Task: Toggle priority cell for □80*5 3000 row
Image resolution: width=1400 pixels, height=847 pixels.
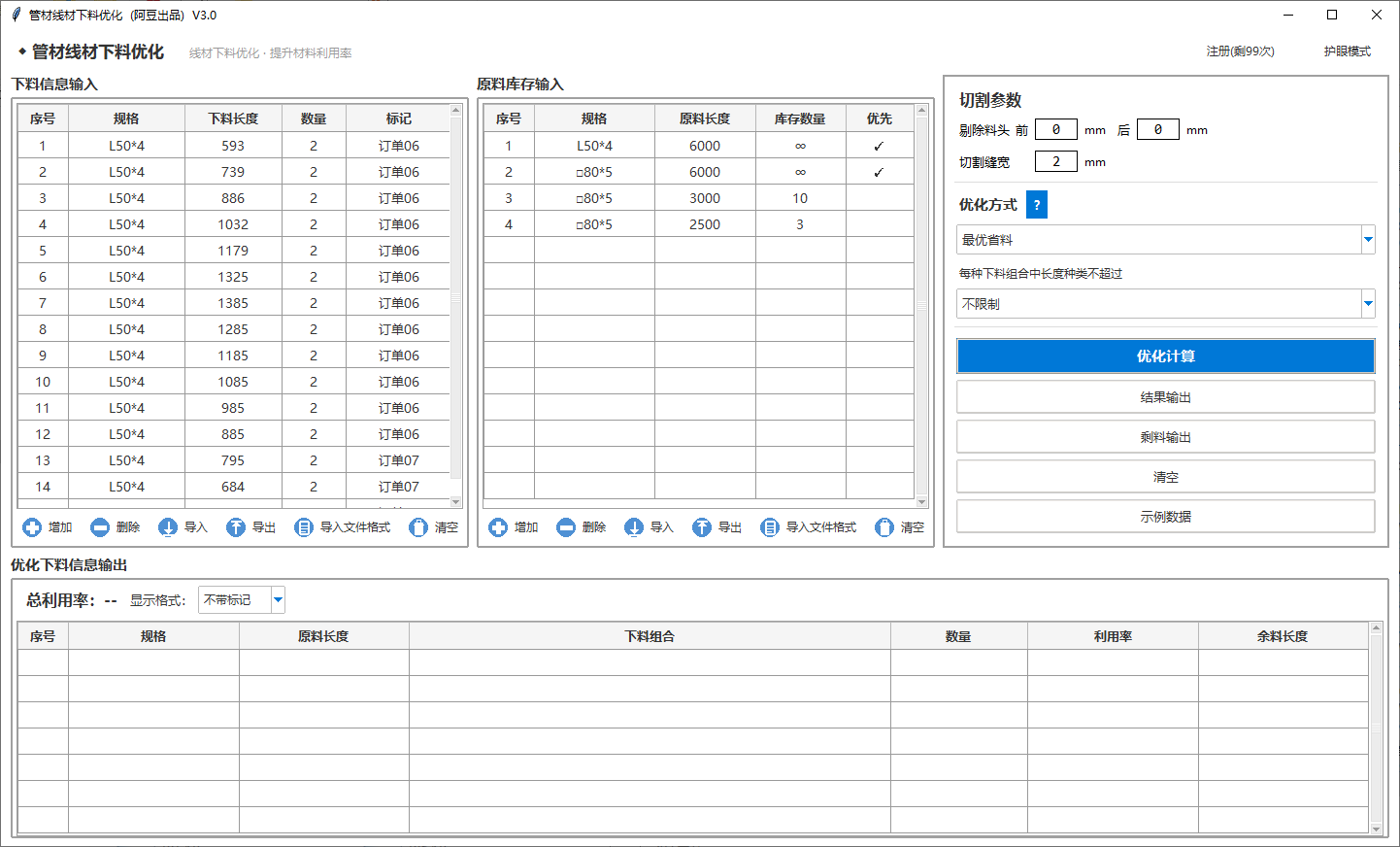Action: point(880,198)
